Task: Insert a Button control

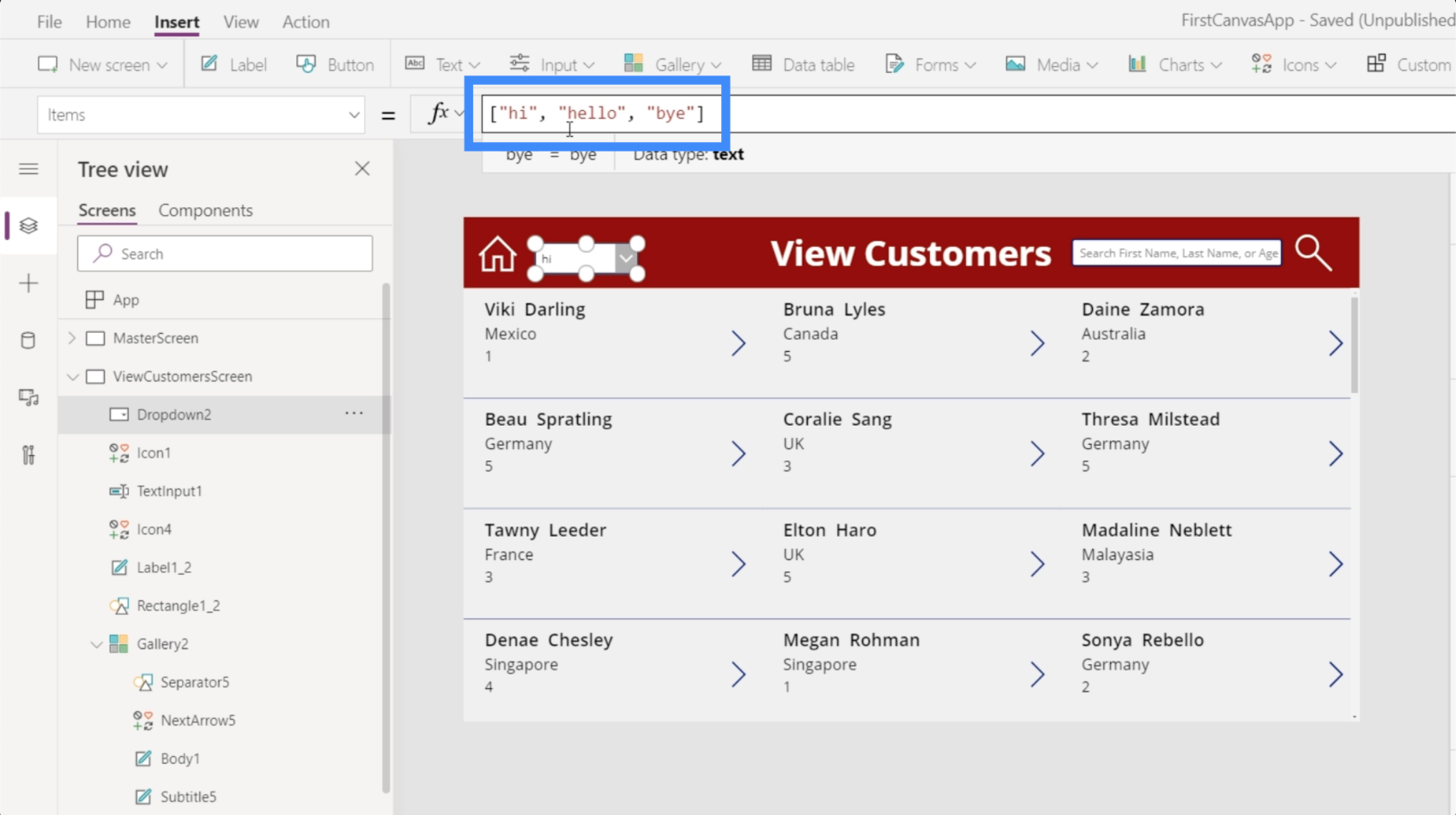Action: [x=335, y=64]
